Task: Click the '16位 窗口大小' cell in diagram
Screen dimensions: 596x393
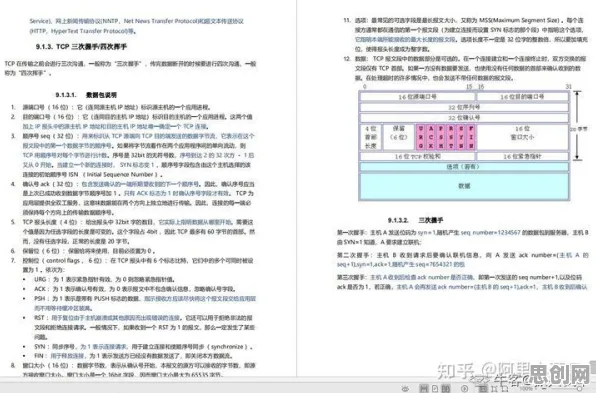Action: (523, 137)
